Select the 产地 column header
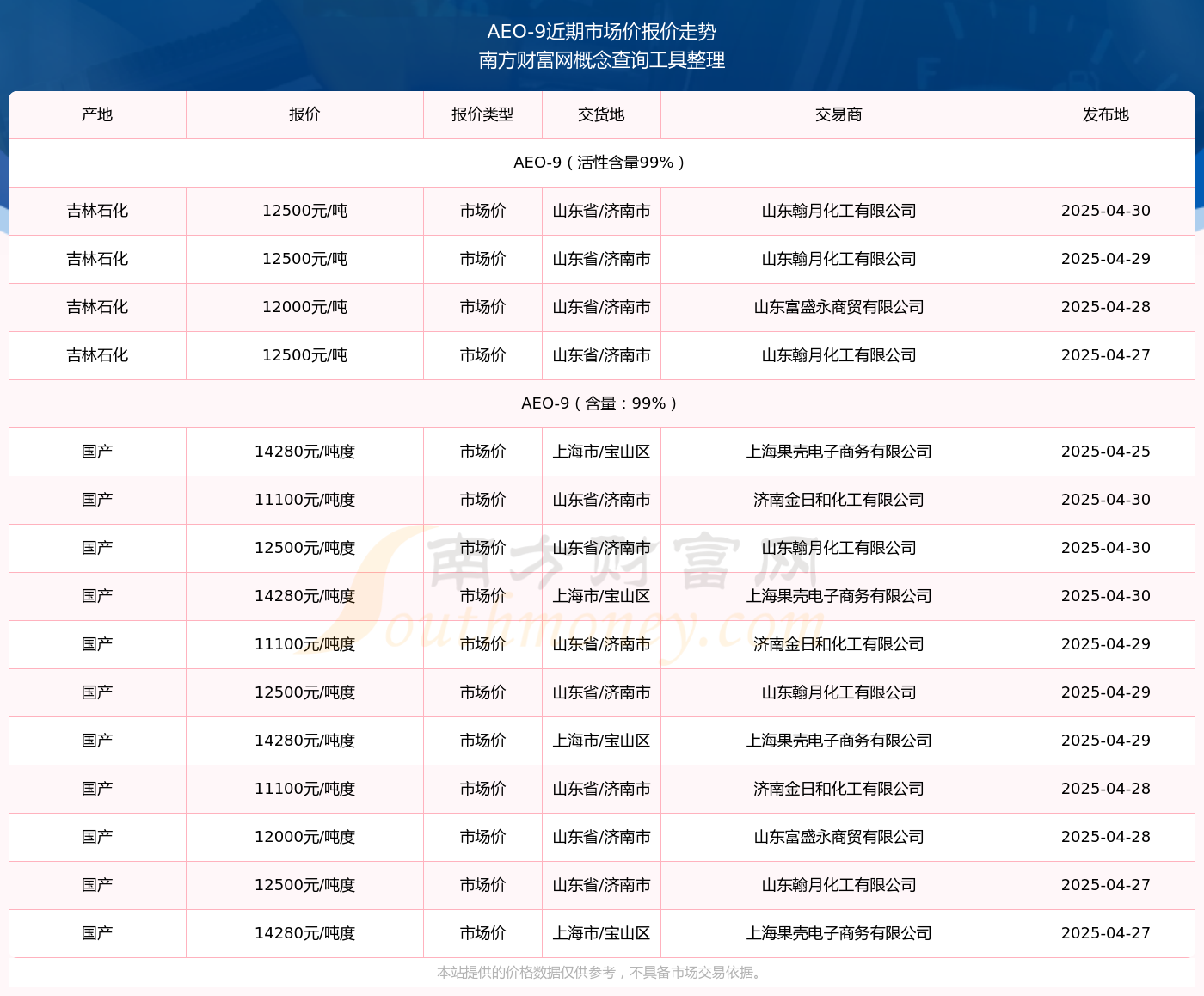This screenshot has width=1204, height=996. click(97, 114)
